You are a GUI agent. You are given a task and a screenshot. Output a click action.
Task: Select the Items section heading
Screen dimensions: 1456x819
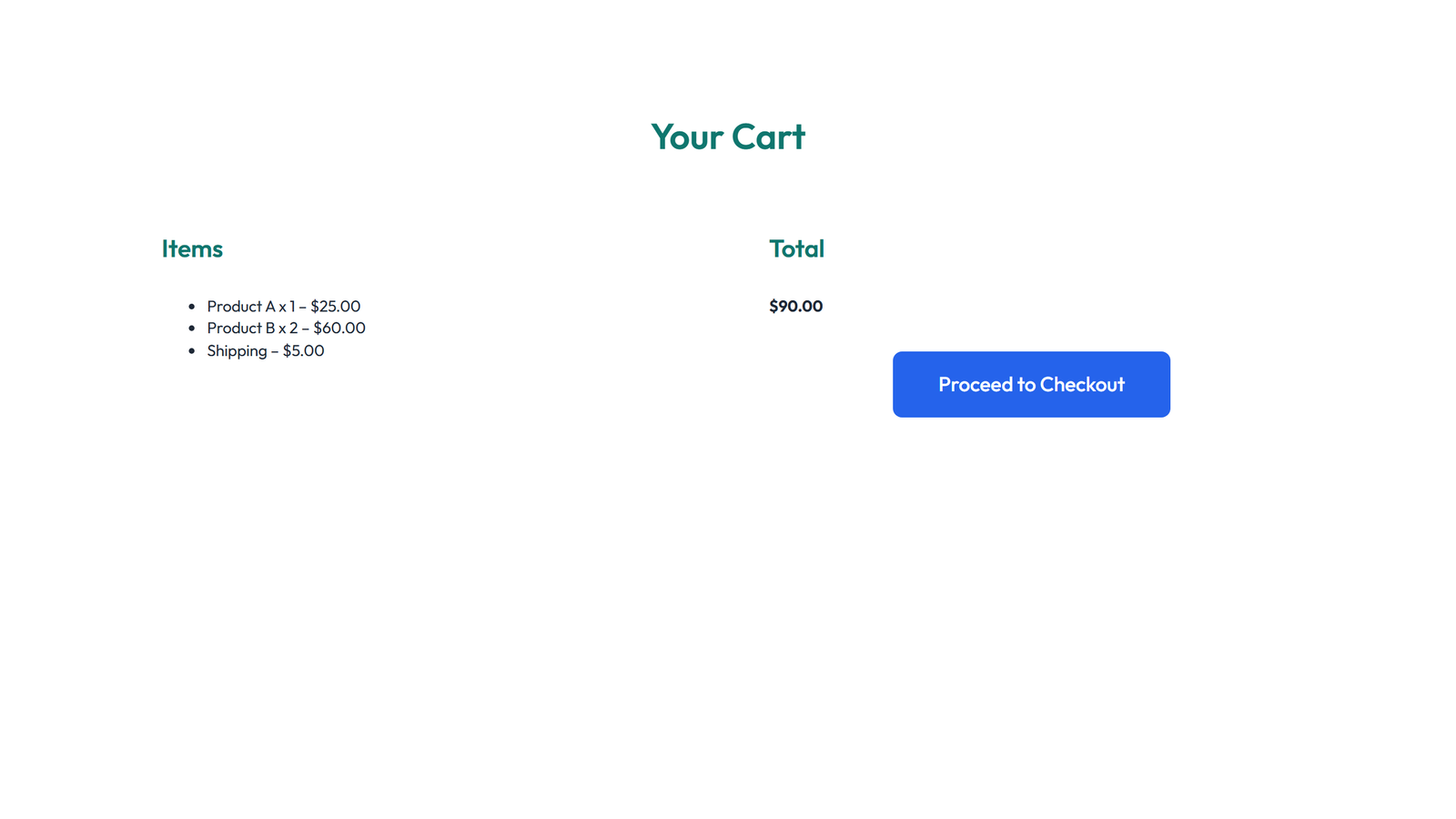pyautogui.click(x=192, y=248)
